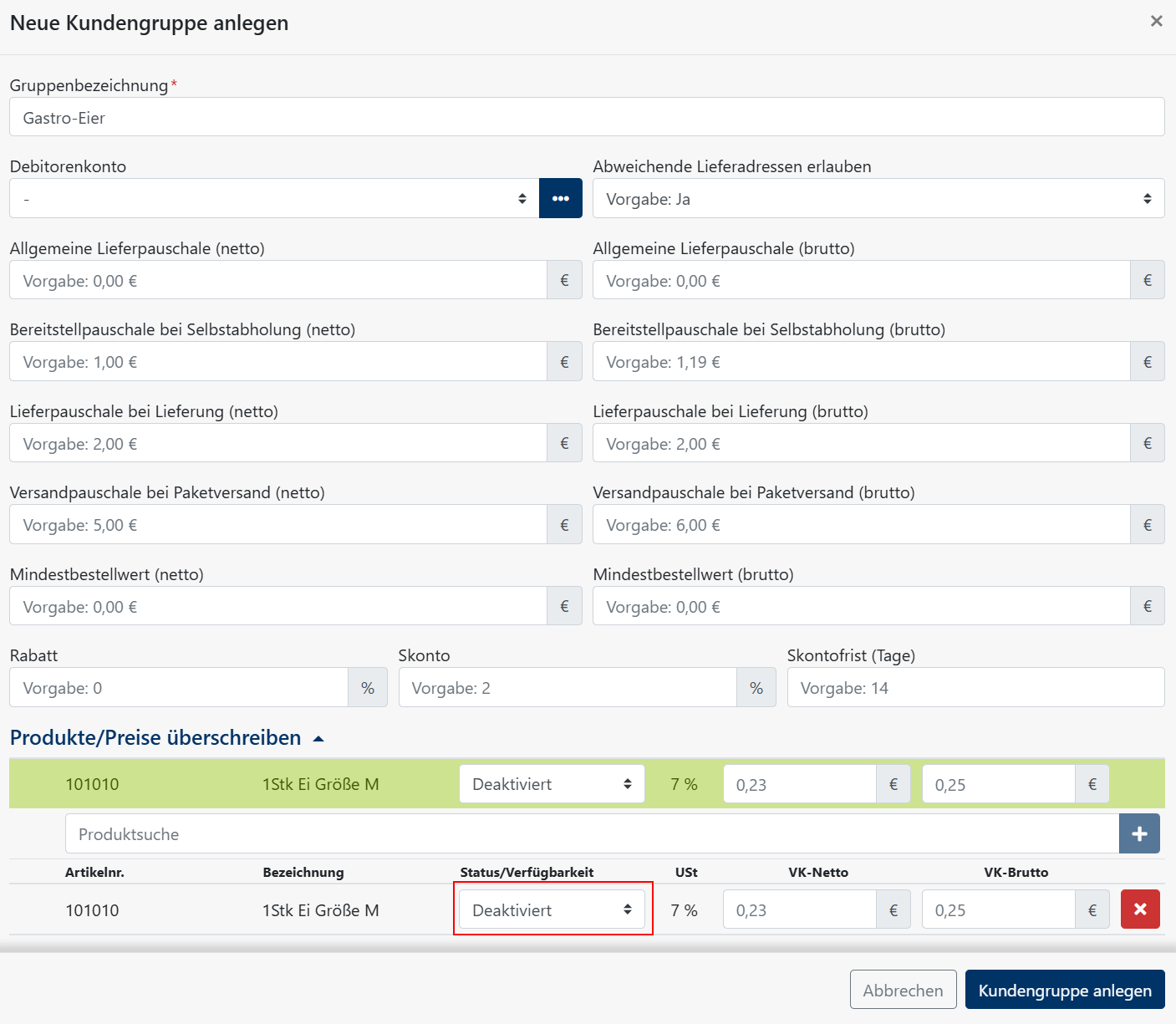Click percent symbol beside Rabatt field
This screenshot has height=1024, width=1176.
(368, 687)
